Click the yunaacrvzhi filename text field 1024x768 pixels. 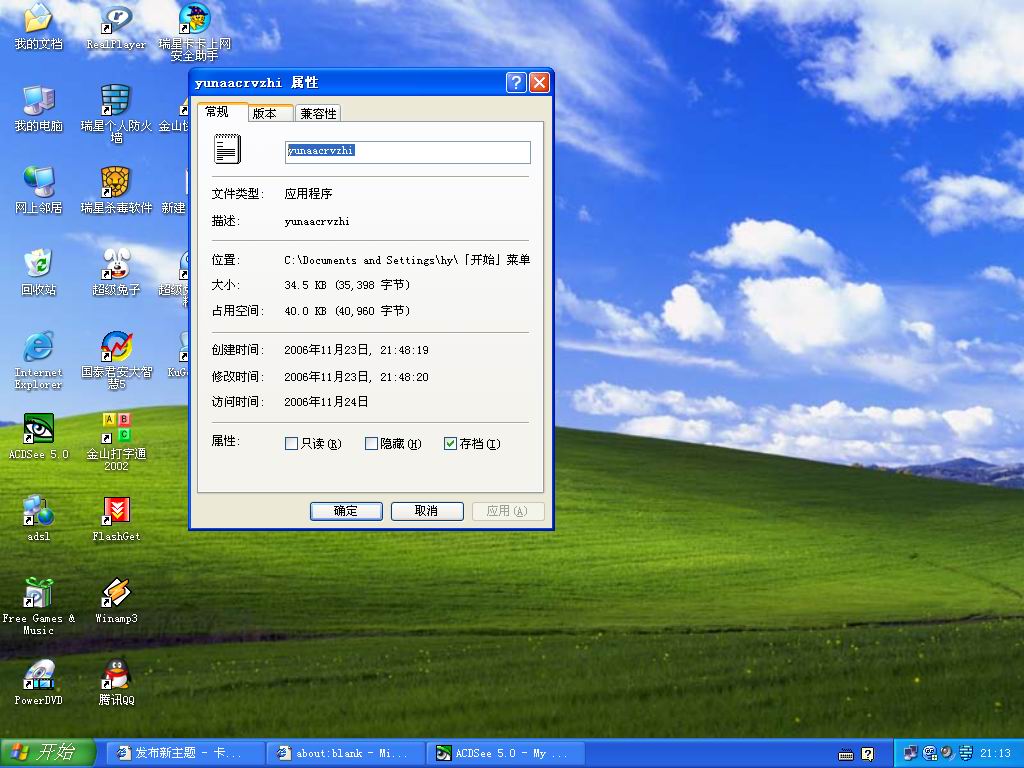[407, 152]
